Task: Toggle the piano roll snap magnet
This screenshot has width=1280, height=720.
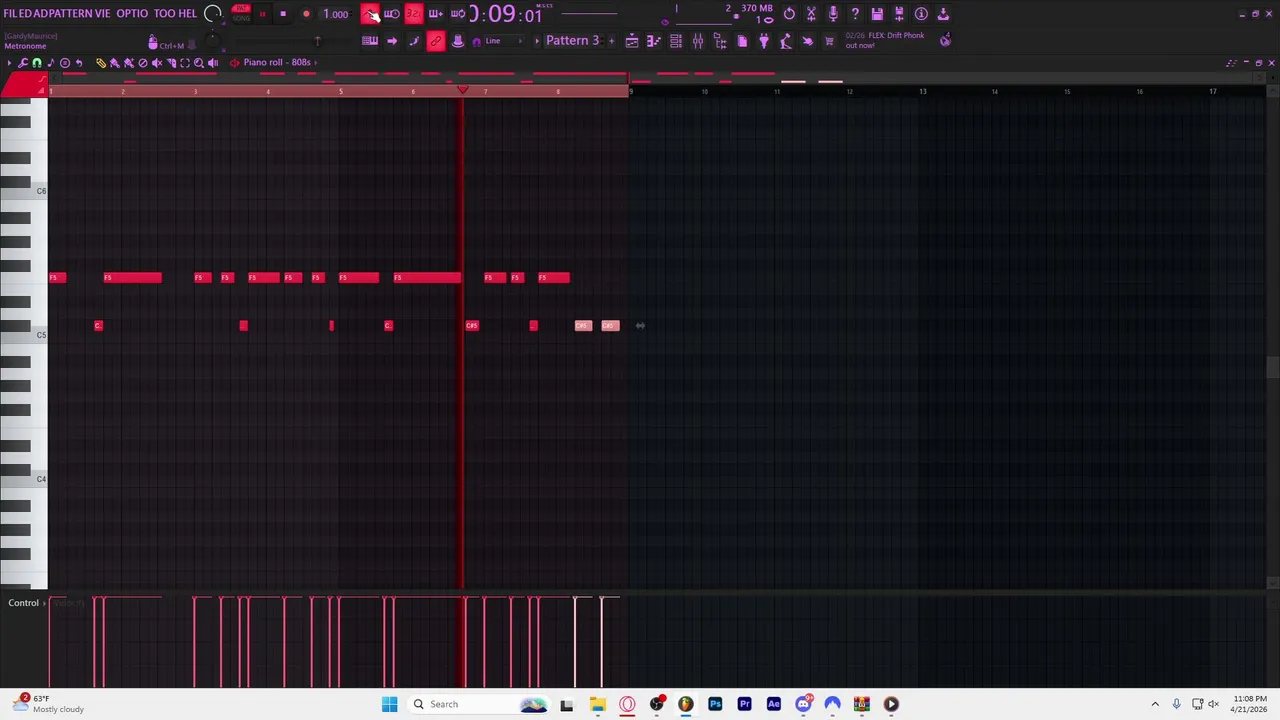Action: tap(36, 62)
